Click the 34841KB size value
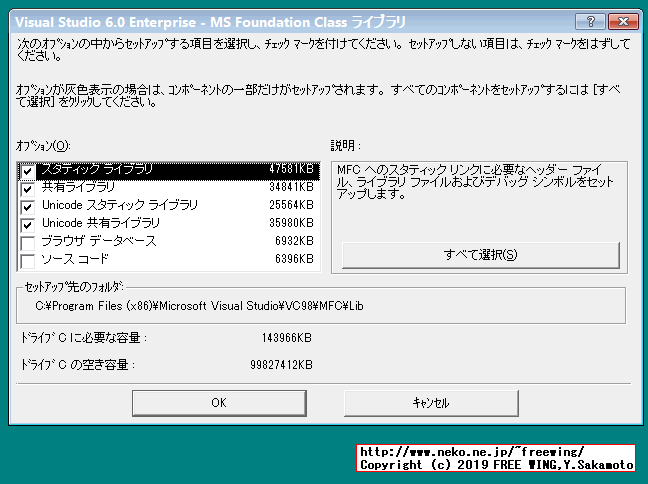 tap(292, 187)
